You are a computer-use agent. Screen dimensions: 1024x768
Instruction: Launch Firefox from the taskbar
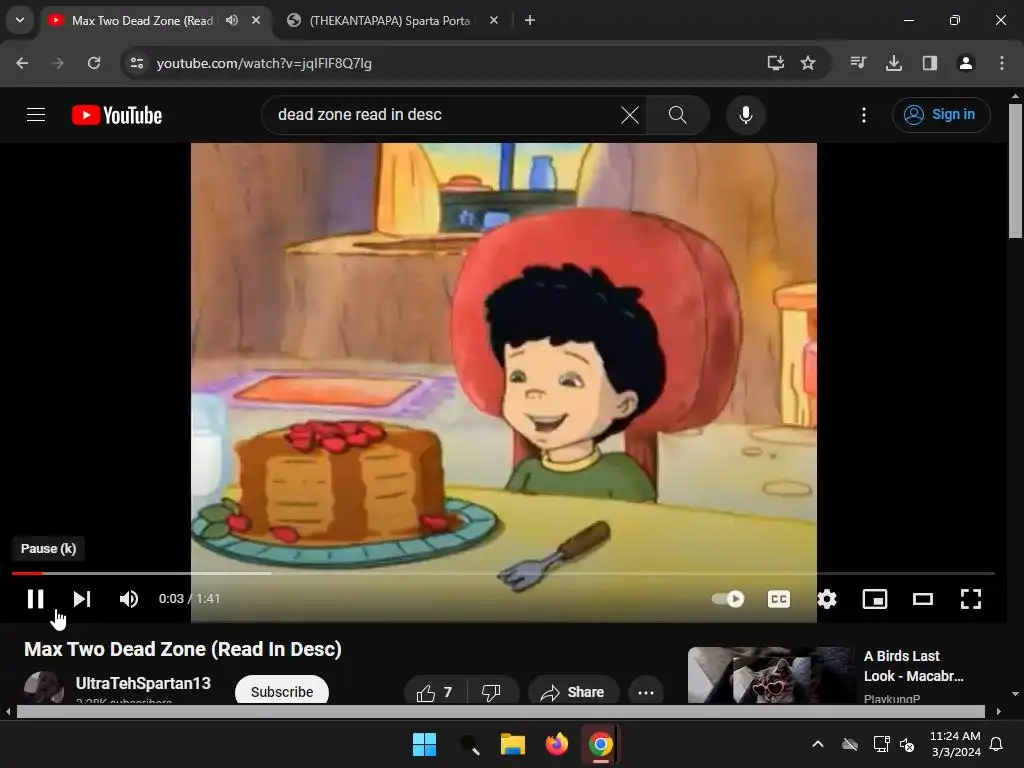coord(556,744)
